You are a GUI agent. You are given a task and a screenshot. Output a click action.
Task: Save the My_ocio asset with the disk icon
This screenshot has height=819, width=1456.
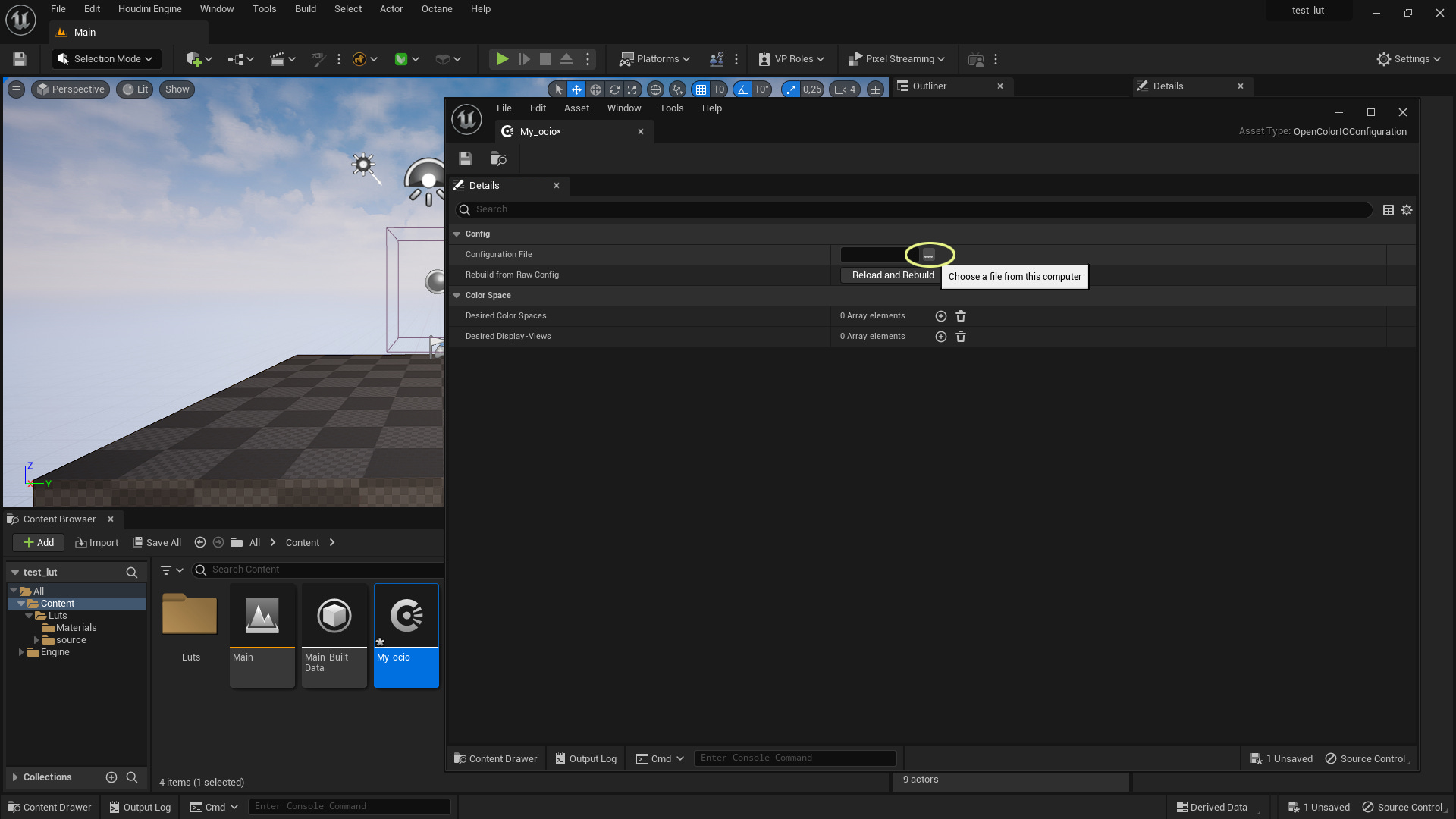(466, 158)
